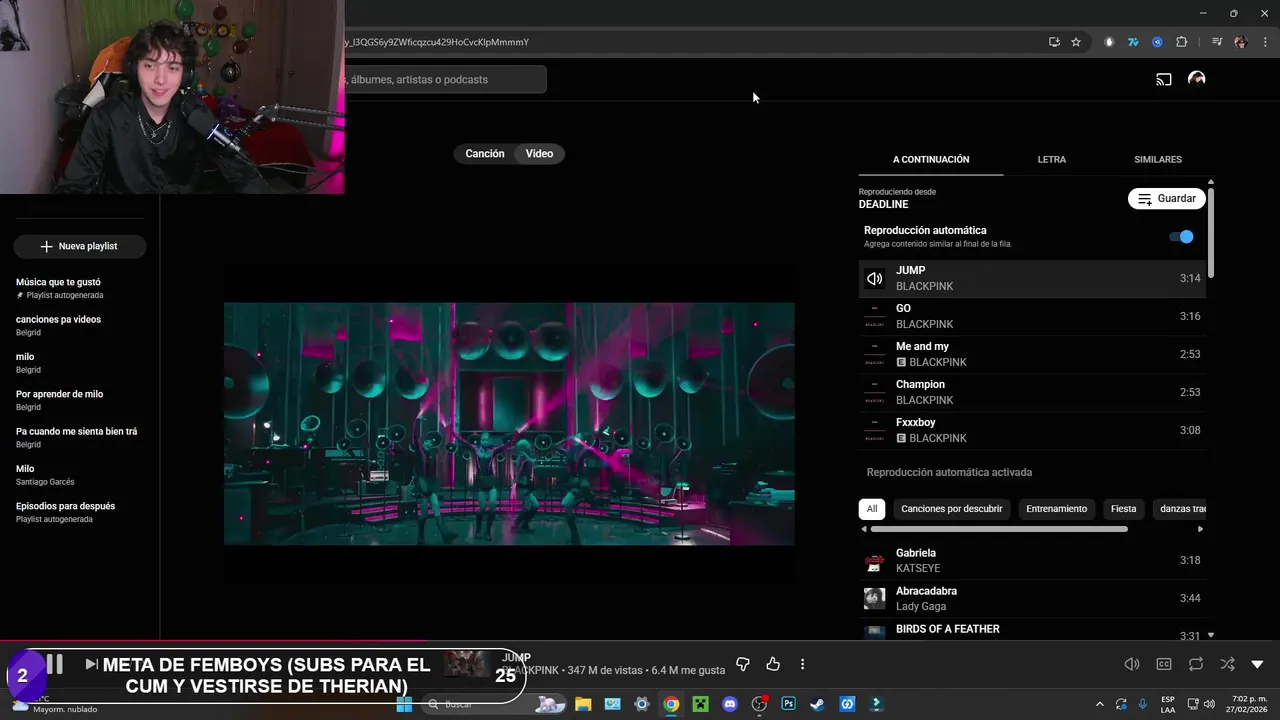1280x720 pixels.
Task: Open the Episodios para después playlist
Action: [x=80, y=512]
